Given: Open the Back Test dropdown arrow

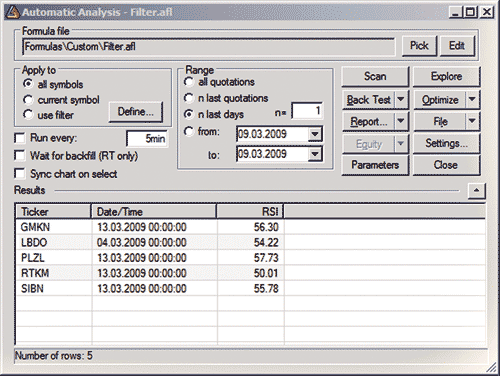Looking at the screenshot, I should [401, 99].
